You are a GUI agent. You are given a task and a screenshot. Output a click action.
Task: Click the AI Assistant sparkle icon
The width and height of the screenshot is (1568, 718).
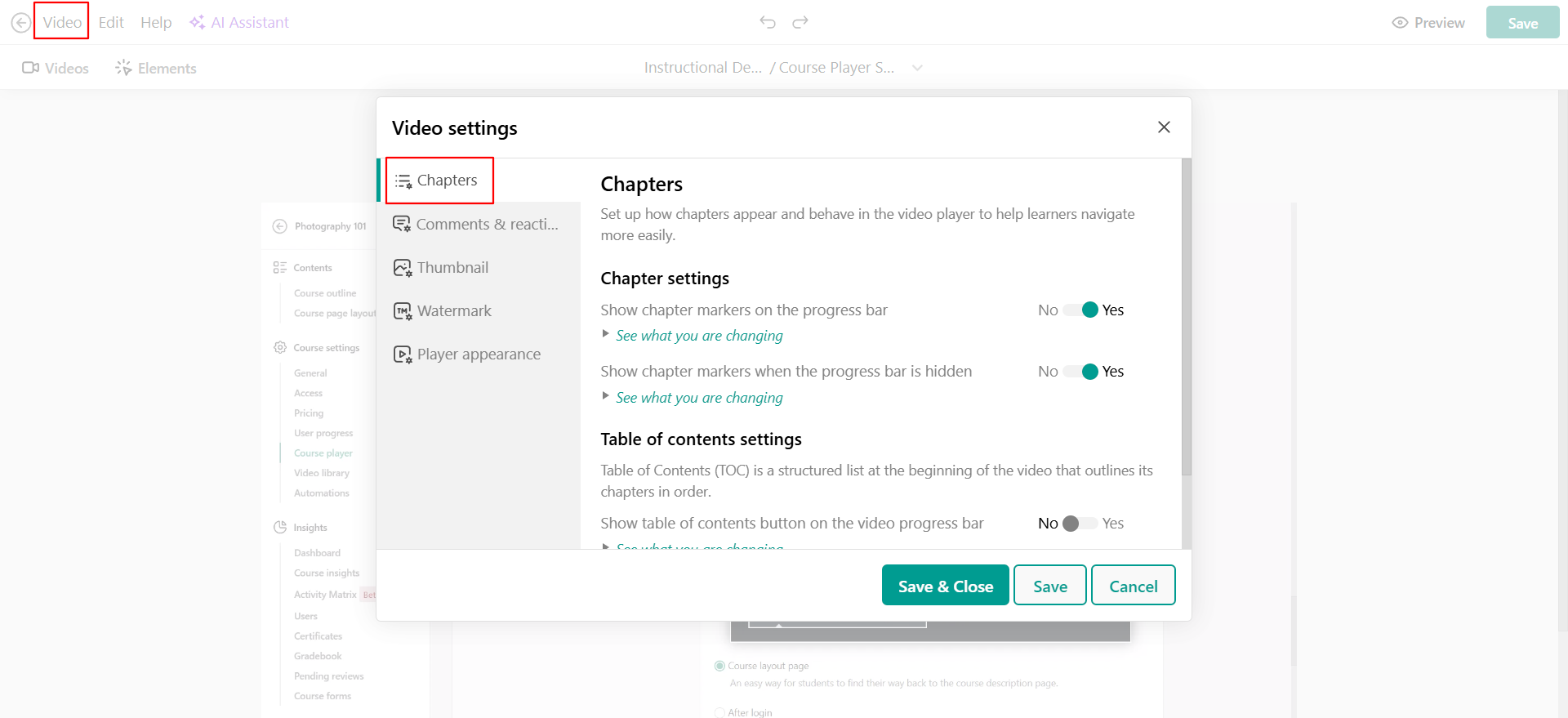click(x=197, y=22)
